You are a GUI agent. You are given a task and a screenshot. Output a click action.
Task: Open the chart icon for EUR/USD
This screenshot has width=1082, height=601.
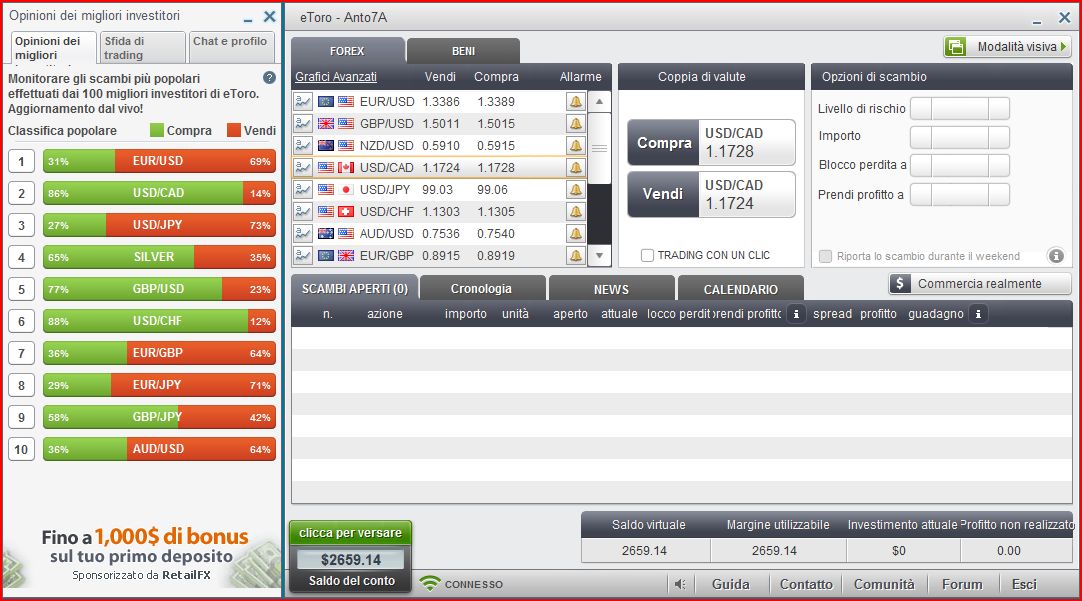303,101
